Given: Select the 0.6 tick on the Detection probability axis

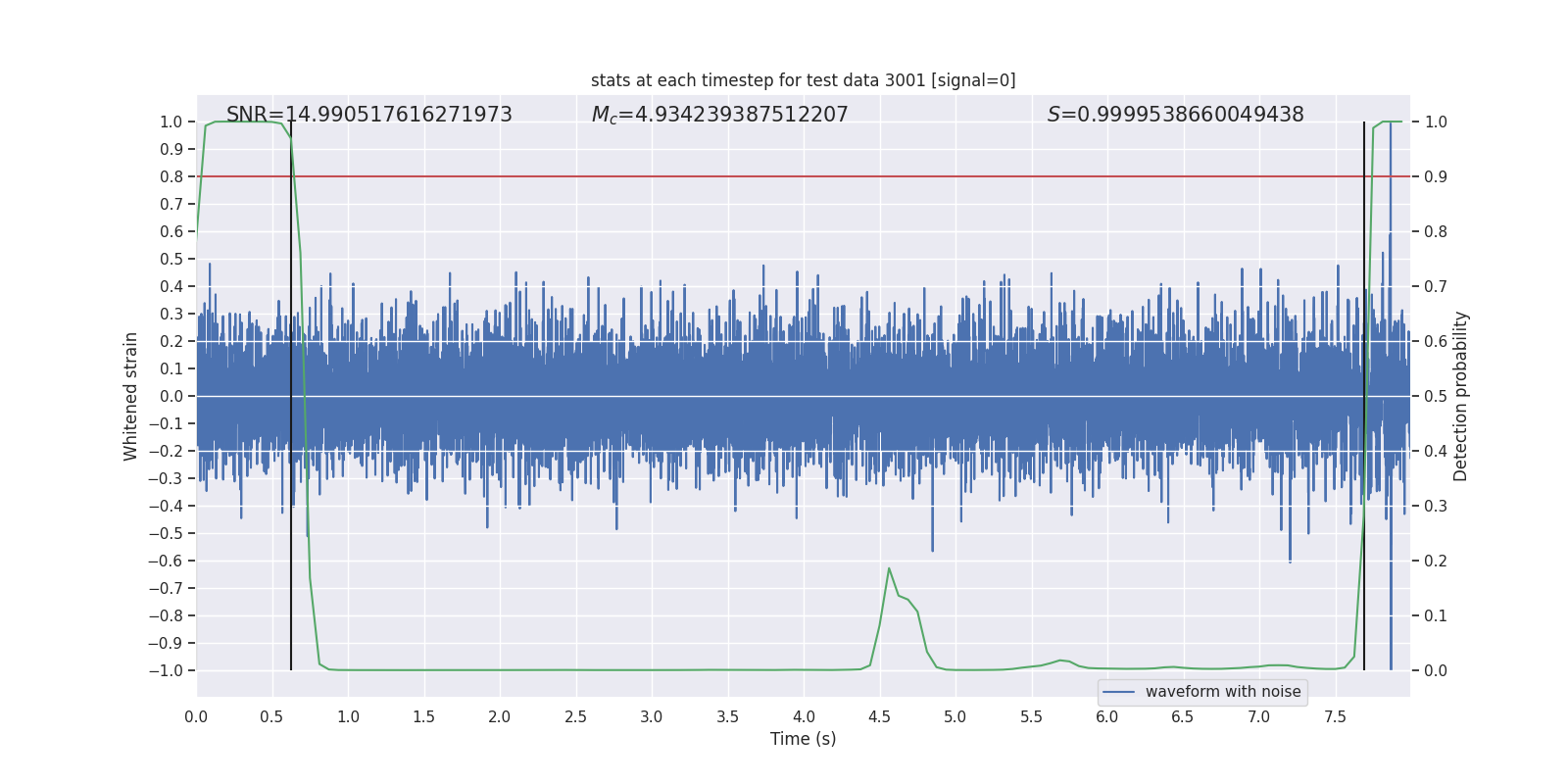Looking at the screenshot, I should click(x=1436, y=341).
